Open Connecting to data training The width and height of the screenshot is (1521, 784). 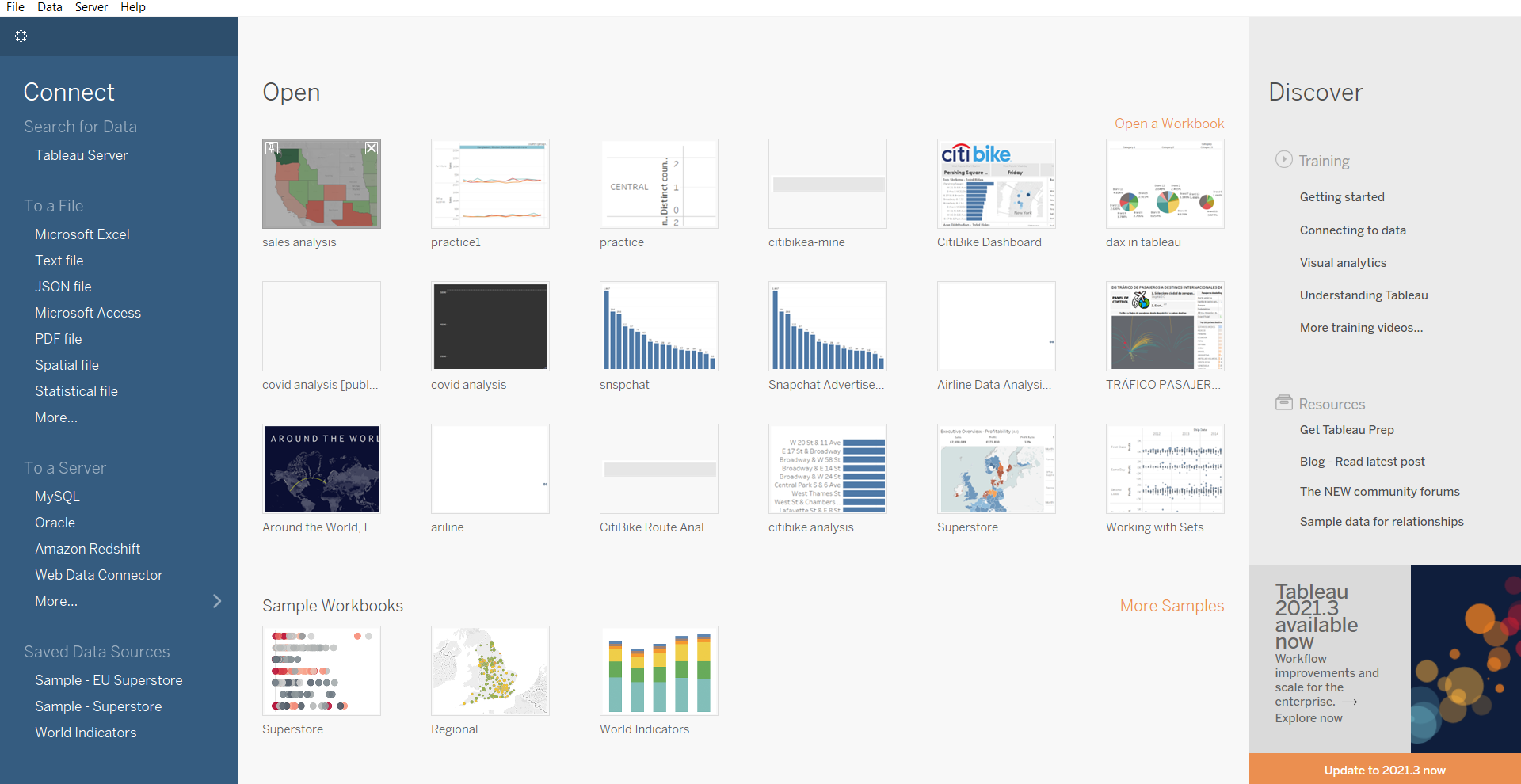coord(1353,230)
